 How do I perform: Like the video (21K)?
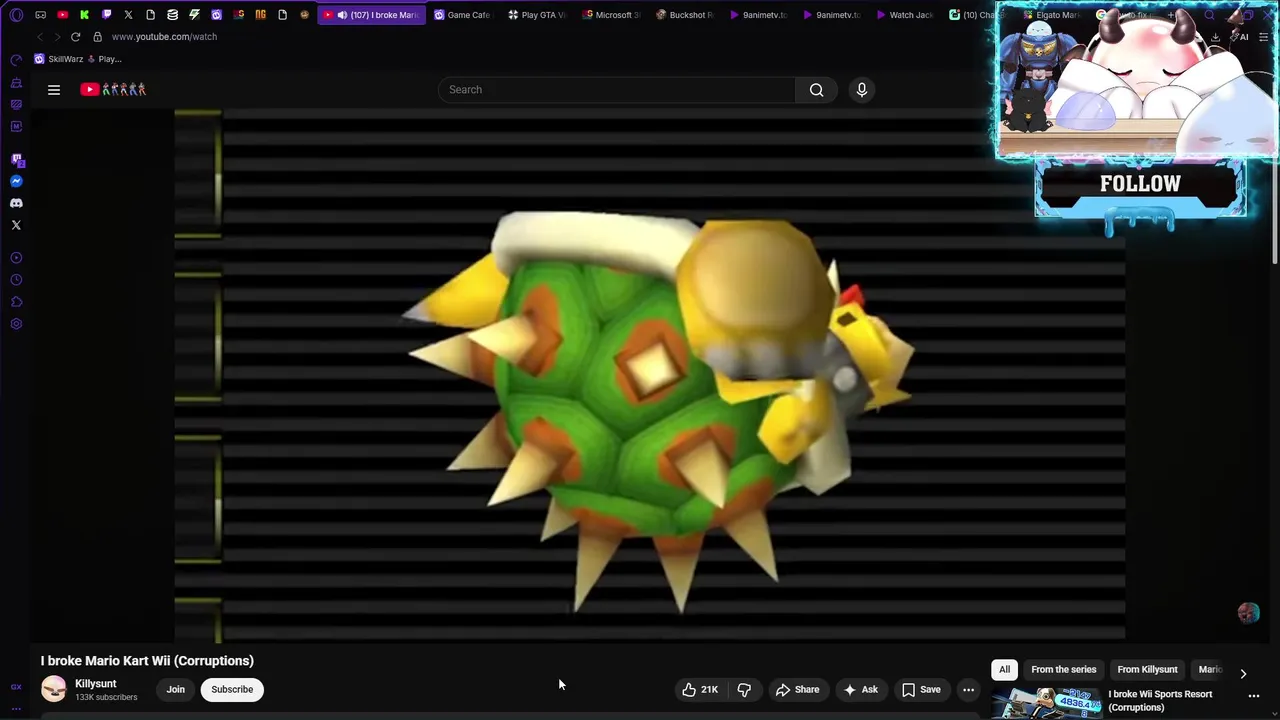(700, 689)
